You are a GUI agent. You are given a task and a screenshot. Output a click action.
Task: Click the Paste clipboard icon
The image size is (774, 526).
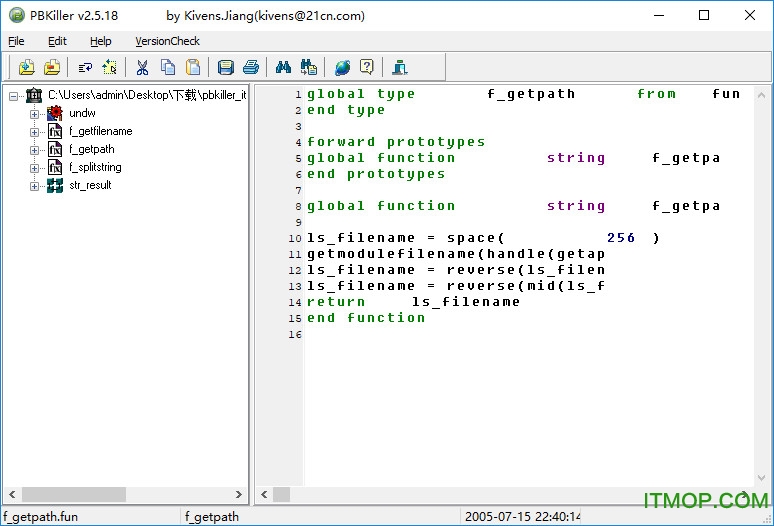coord(193,67)
